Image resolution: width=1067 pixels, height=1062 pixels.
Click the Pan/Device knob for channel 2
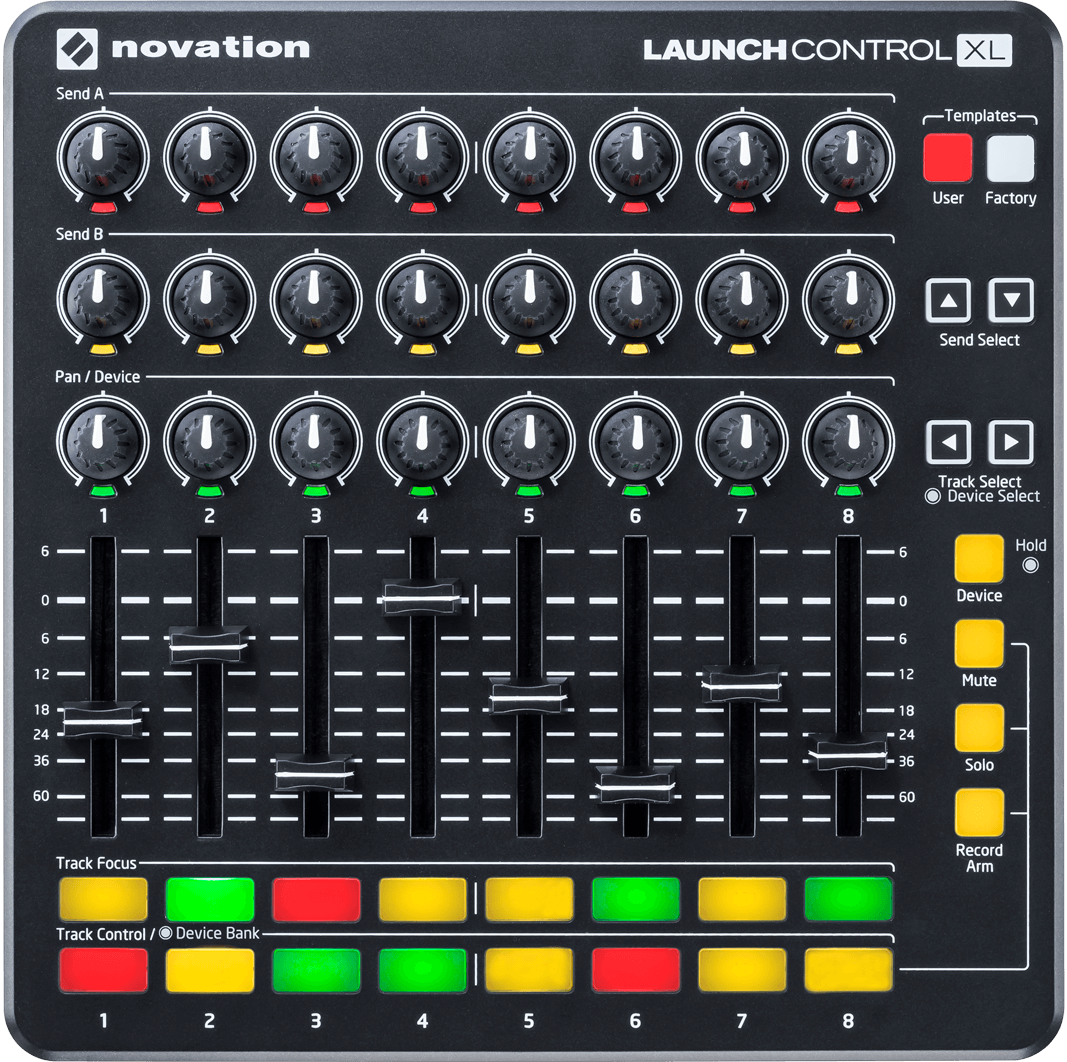tap(209, 441)
